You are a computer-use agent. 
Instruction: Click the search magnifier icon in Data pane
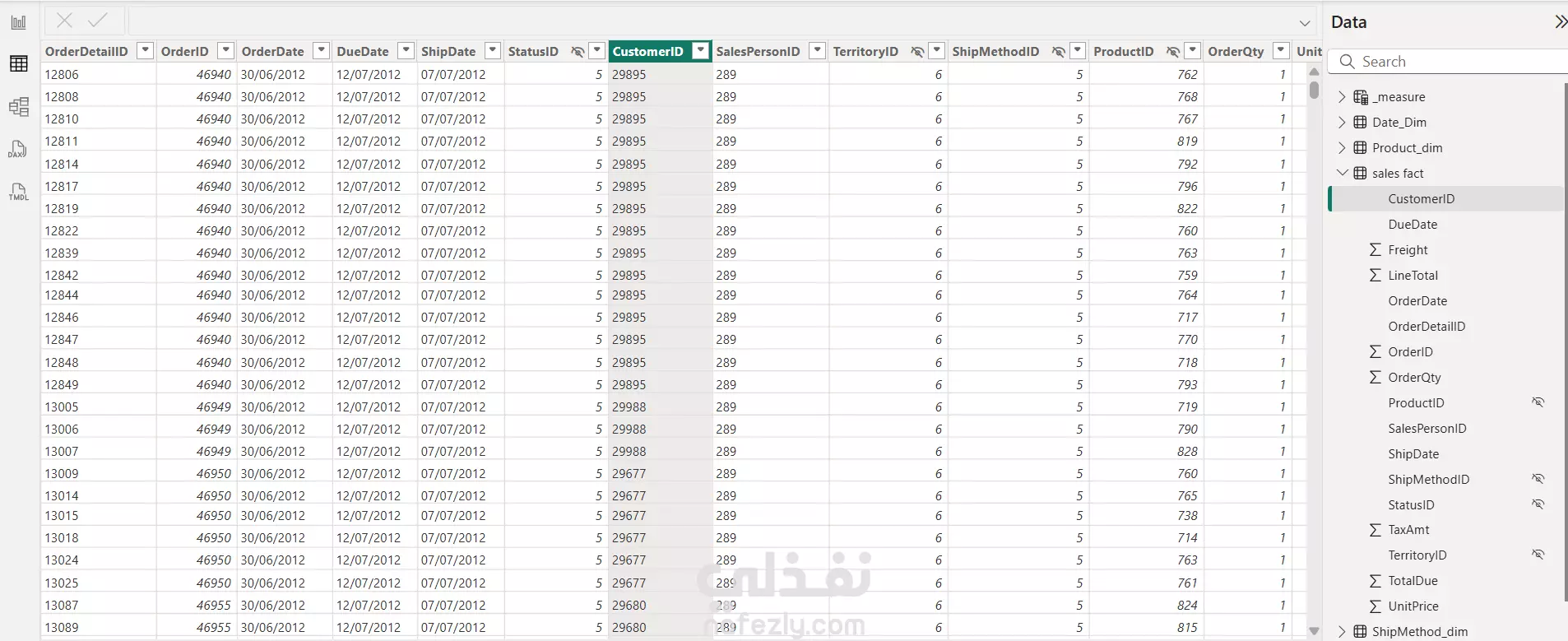click(1347, 62)
